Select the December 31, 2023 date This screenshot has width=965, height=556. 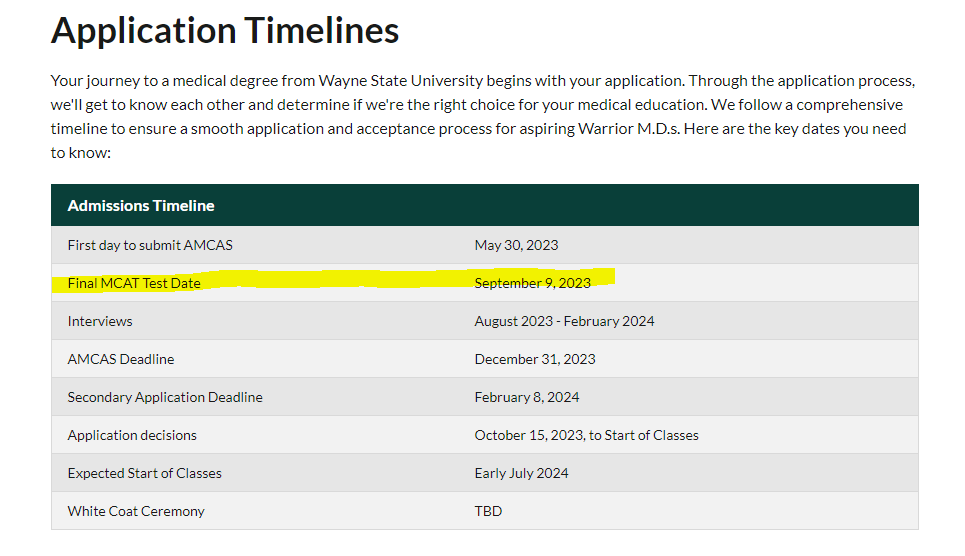pyautogui.click(x=535, y=359)
